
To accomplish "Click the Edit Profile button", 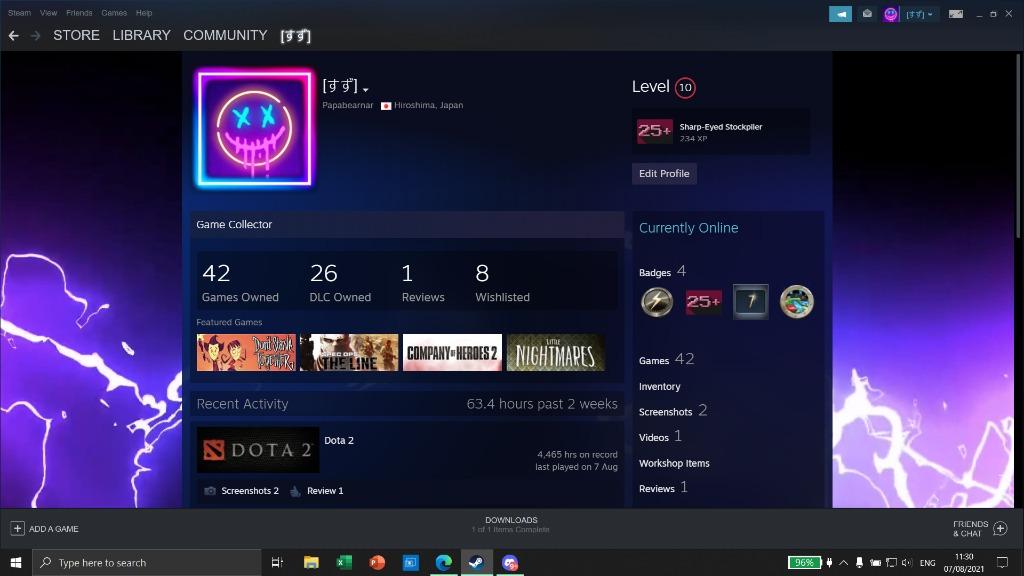I will (x=664, y=173).
